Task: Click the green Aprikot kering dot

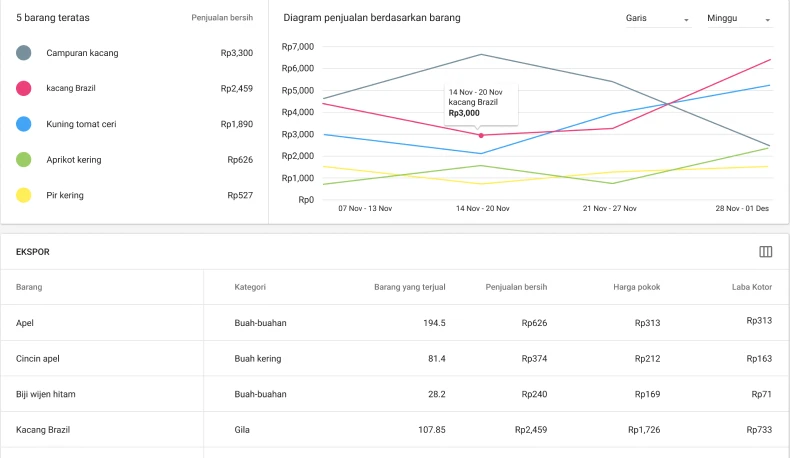Action: [x=24, y=160]
